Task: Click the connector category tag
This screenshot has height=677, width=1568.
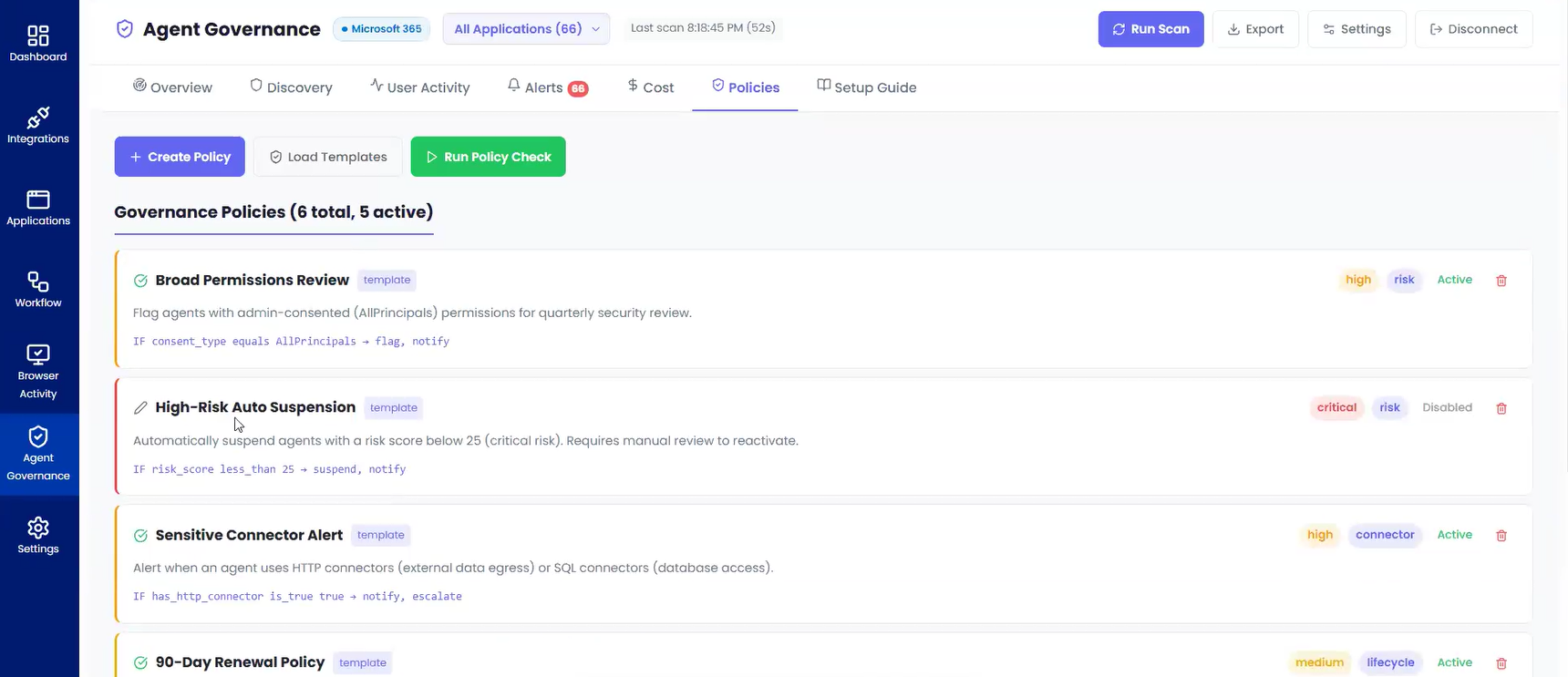Action: pos(1385,535)
